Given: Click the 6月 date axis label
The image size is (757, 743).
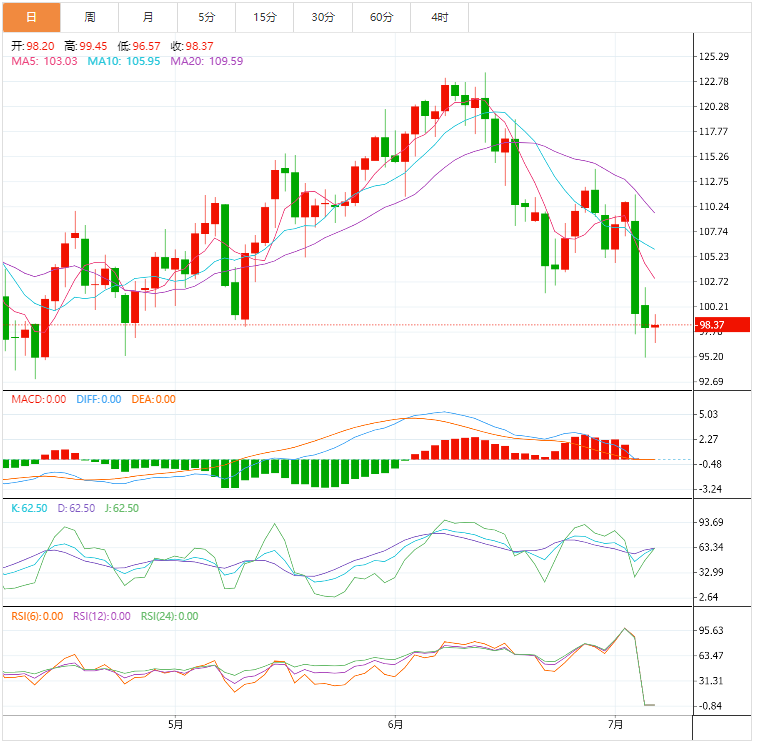Looking at the screenshot, I should tap(396, 724).
